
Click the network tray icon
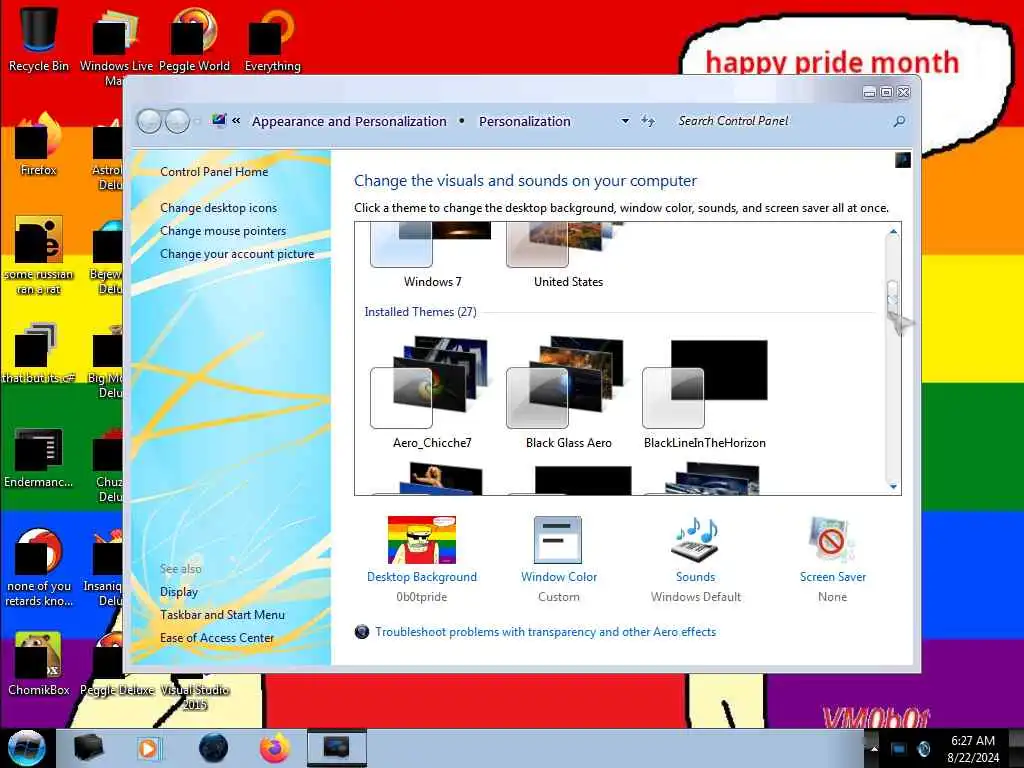[899, 749]
